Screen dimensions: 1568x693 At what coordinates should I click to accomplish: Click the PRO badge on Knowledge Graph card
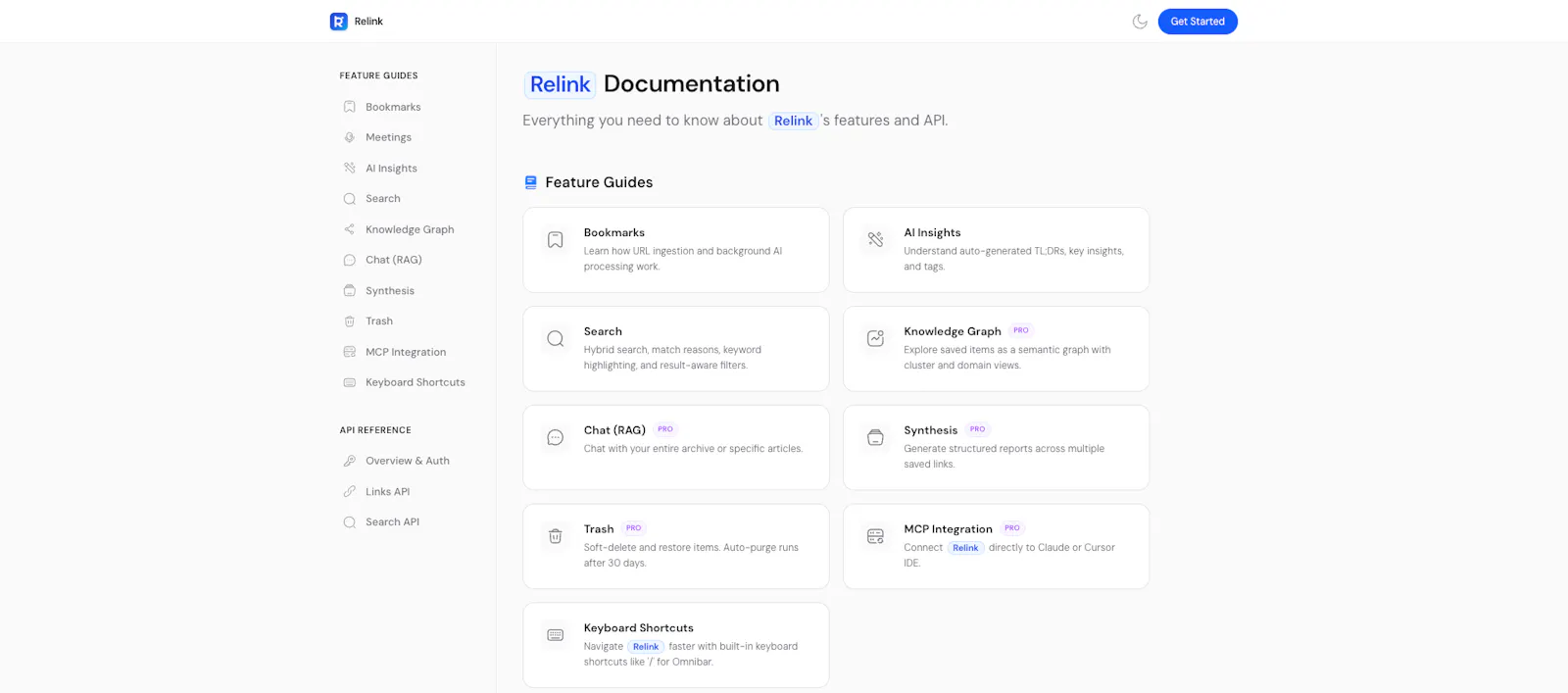[x=1021, y=330]
